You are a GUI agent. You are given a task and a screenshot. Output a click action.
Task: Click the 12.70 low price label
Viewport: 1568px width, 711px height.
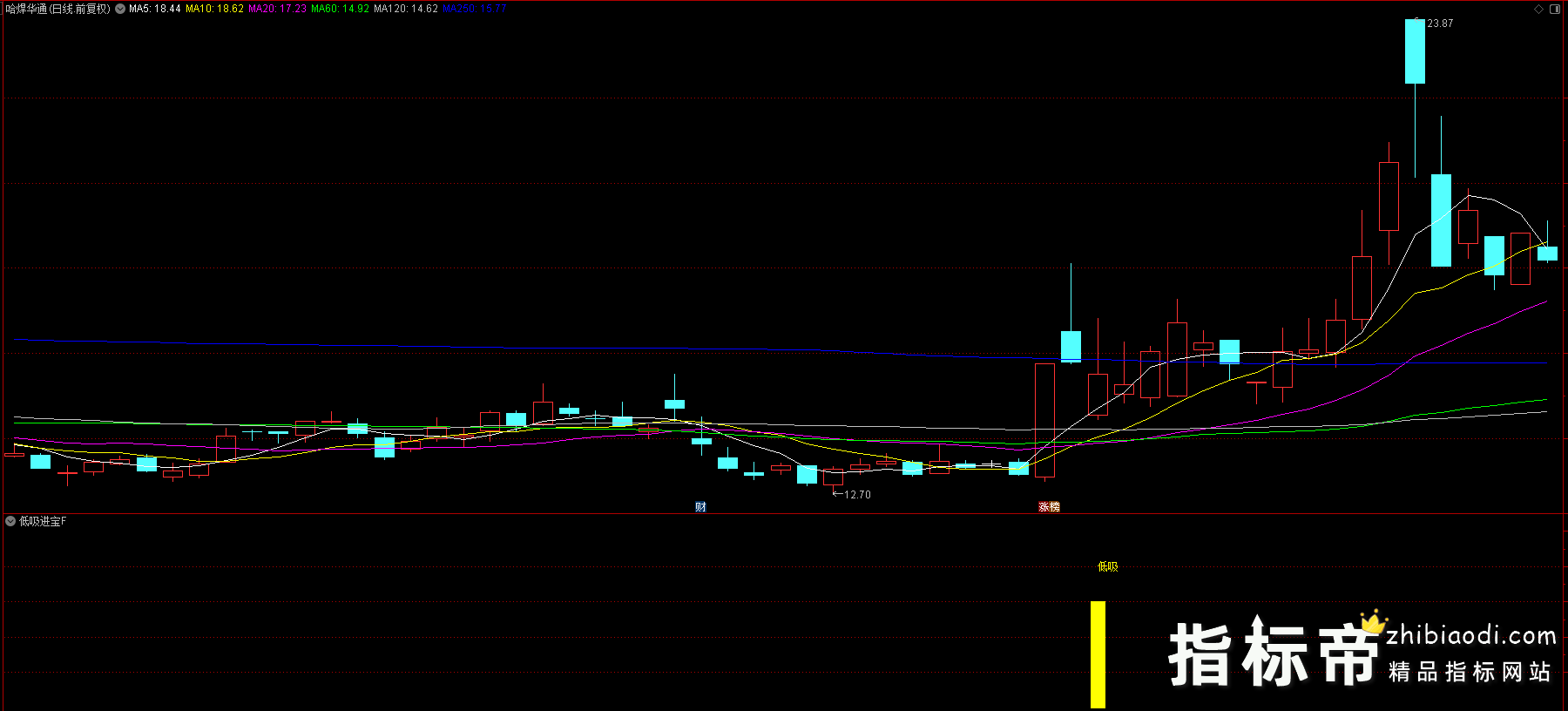857,495
